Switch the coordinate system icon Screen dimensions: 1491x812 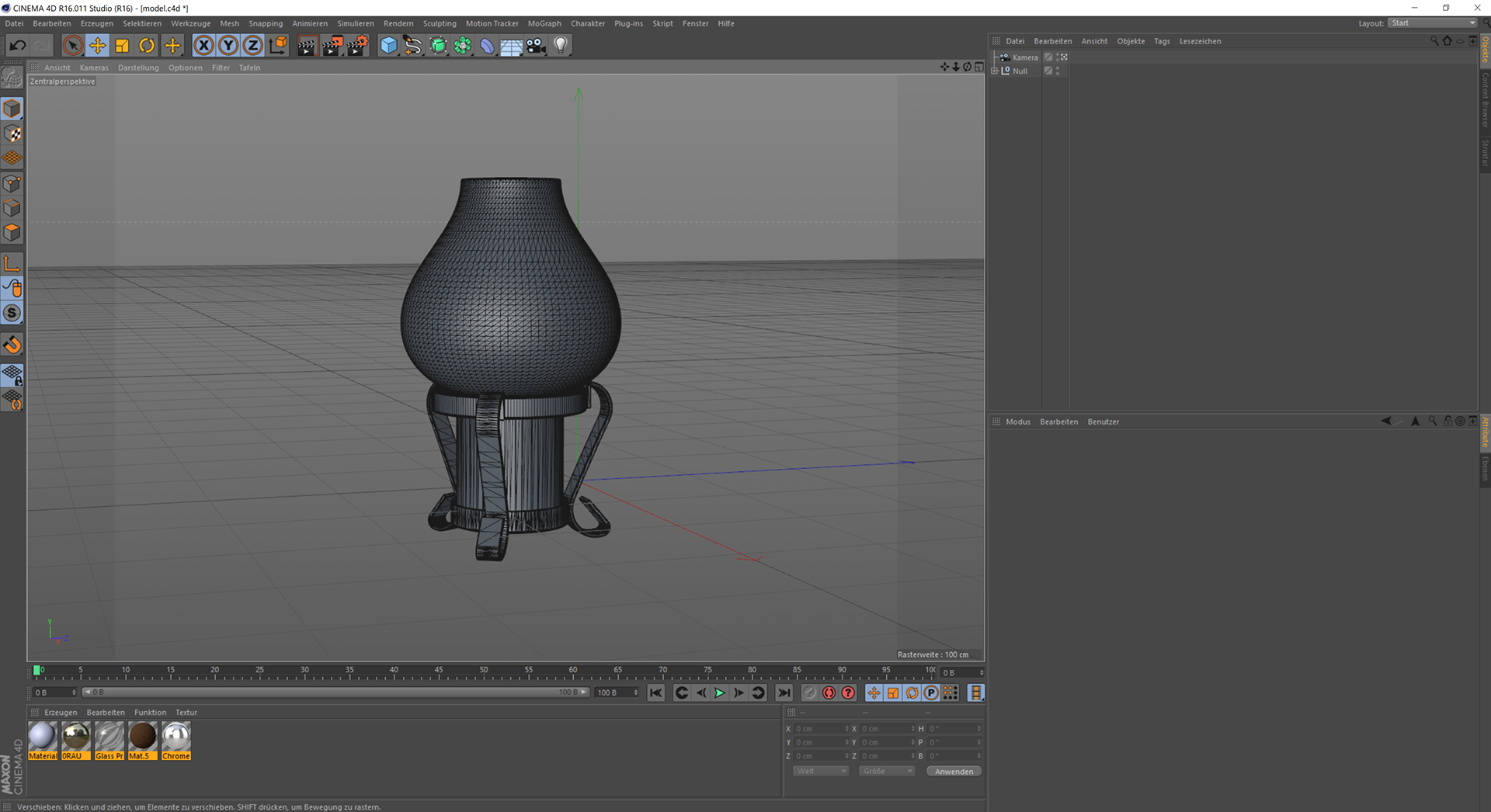click(x=278, y=46)
